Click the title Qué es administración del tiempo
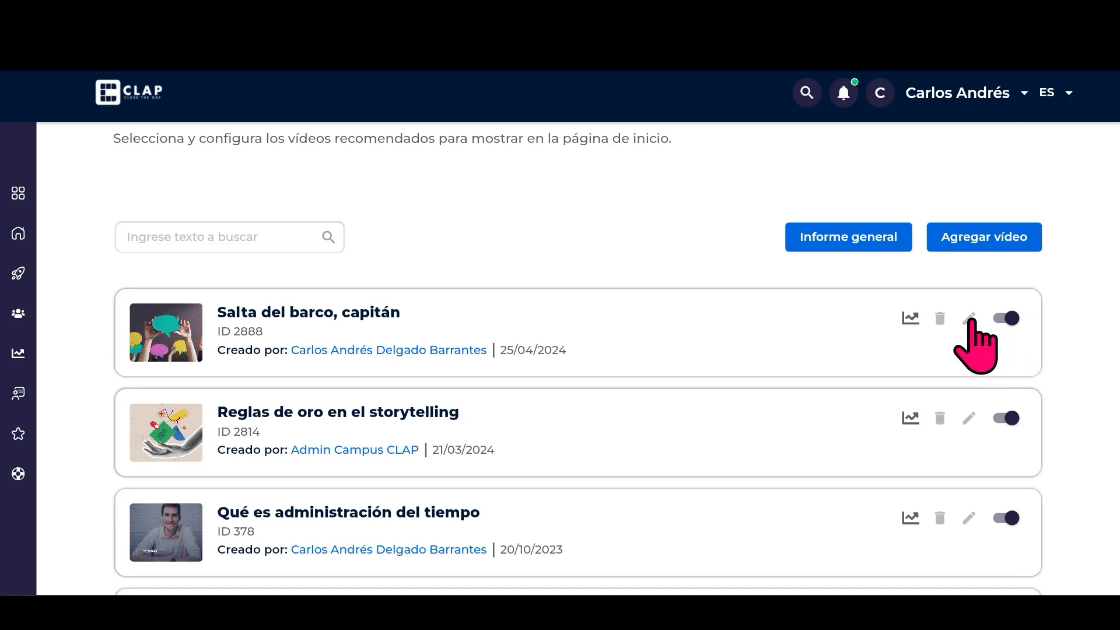 click(x=349, y=512)
